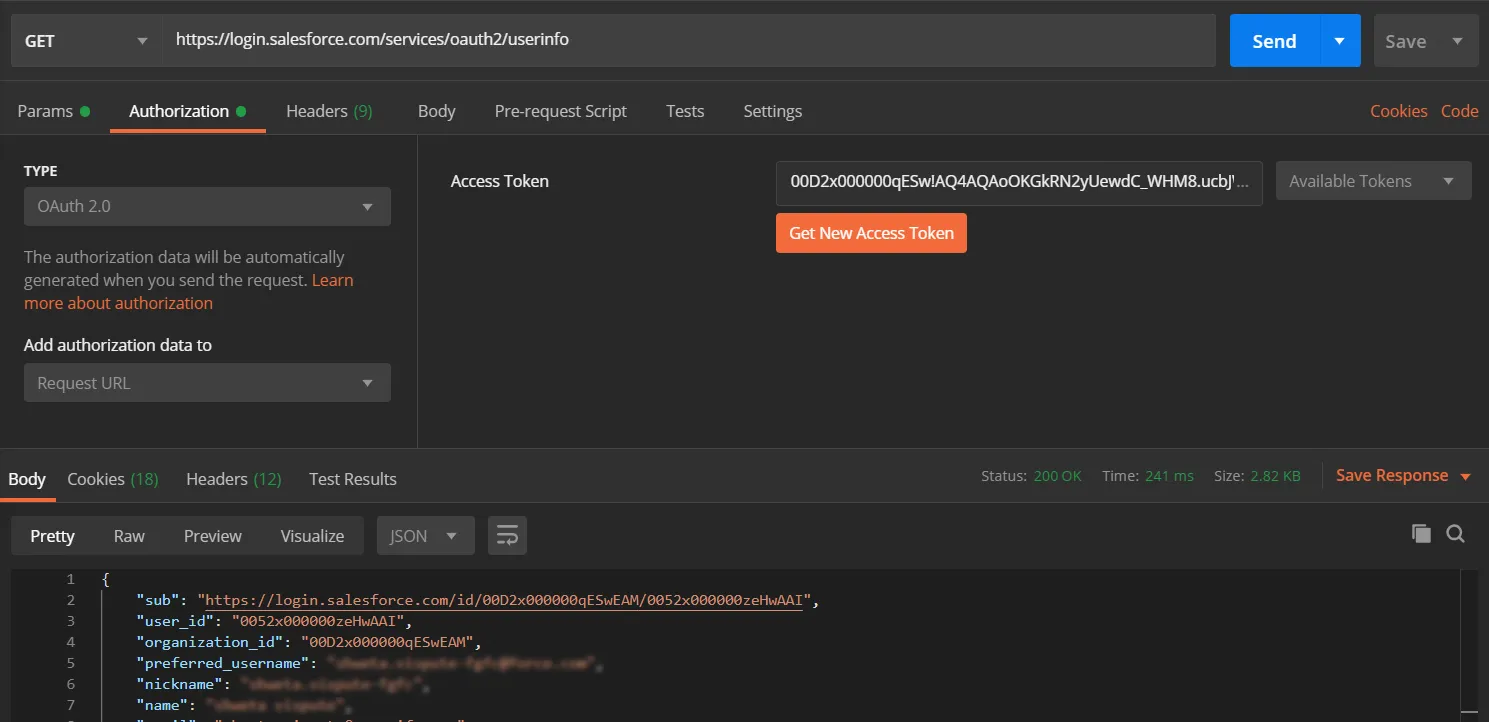Select the Visualize view

312,536
